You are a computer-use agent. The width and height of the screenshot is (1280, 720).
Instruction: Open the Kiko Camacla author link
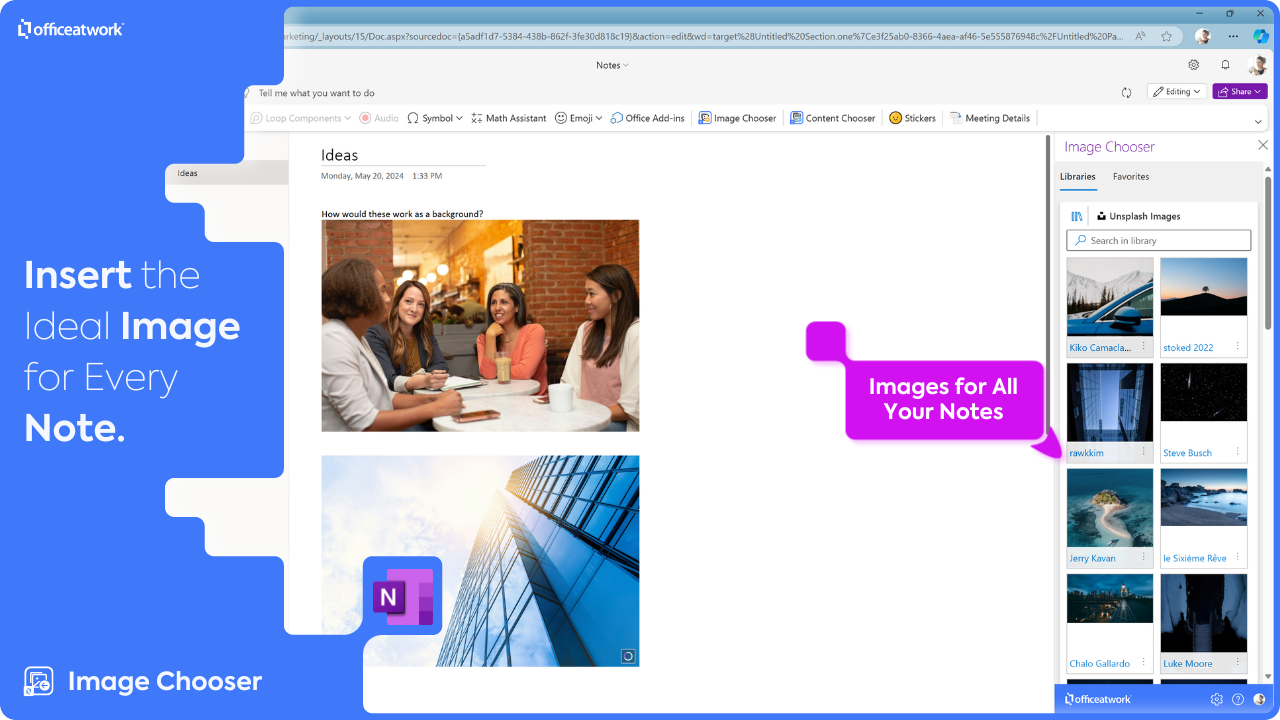(1100, 348)
